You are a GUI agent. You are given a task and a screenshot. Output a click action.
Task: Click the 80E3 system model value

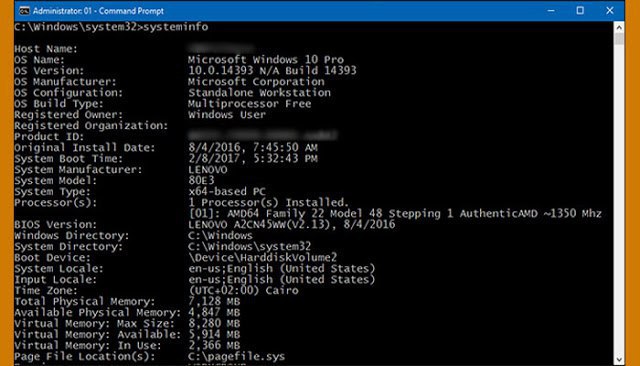[x=201, y=181]
